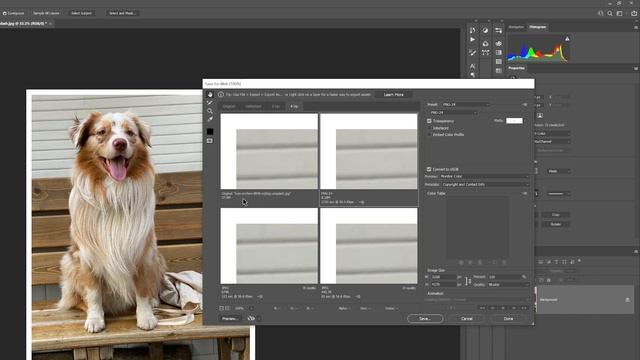
Task: Click the Done button
Action: pyautogui.click(x=508, y=318)
